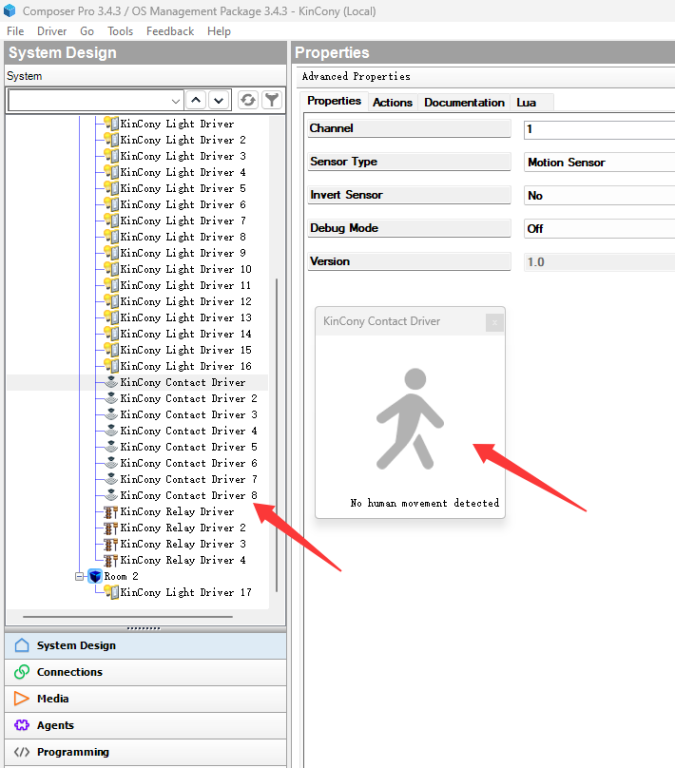Select KinCony Contact Driver in tree

(183, 383)
